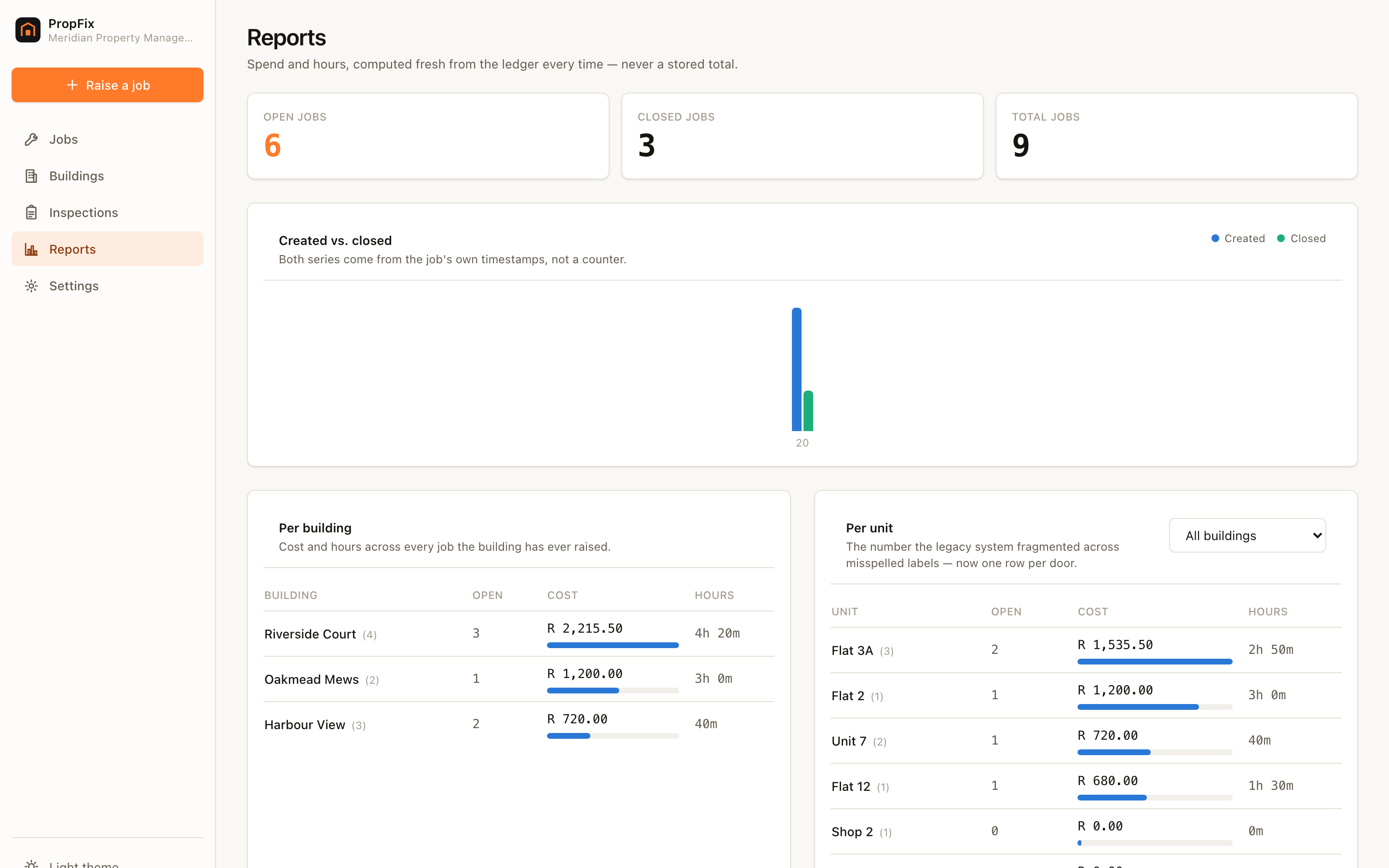Click the Unit 7 unit name

click(849, 741)
